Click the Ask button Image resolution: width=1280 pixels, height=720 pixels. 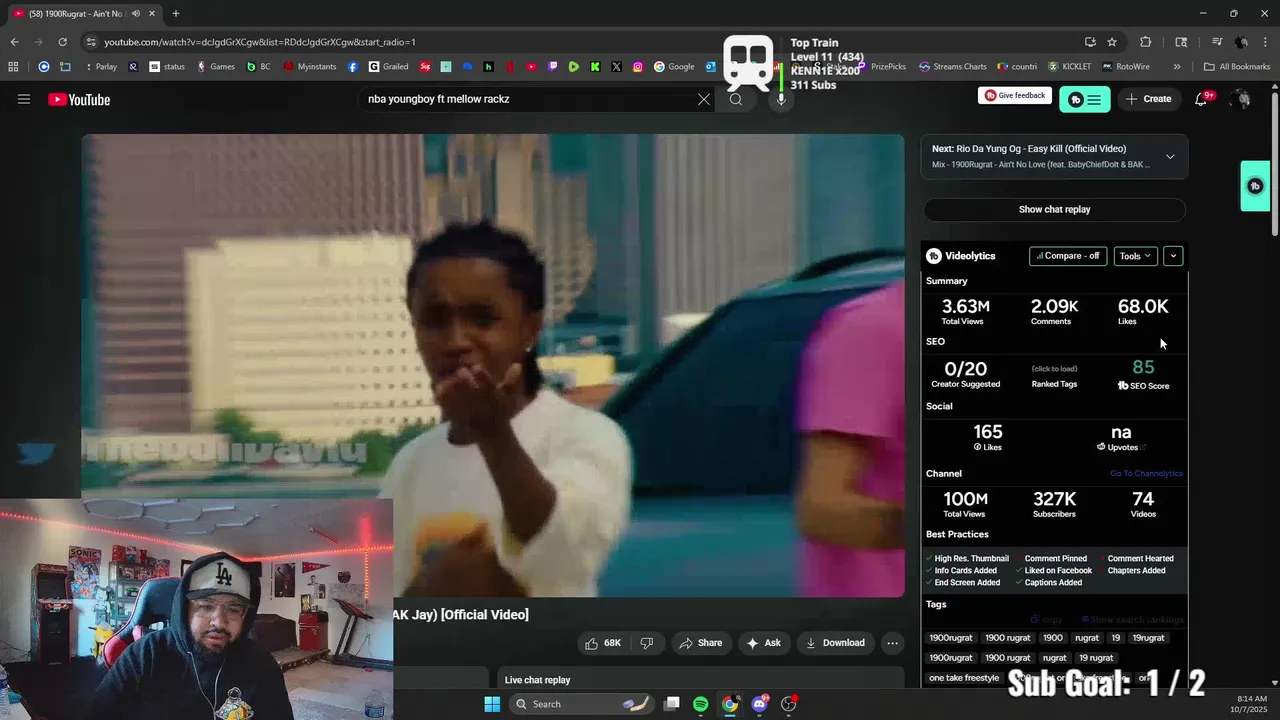click(763, 643)
